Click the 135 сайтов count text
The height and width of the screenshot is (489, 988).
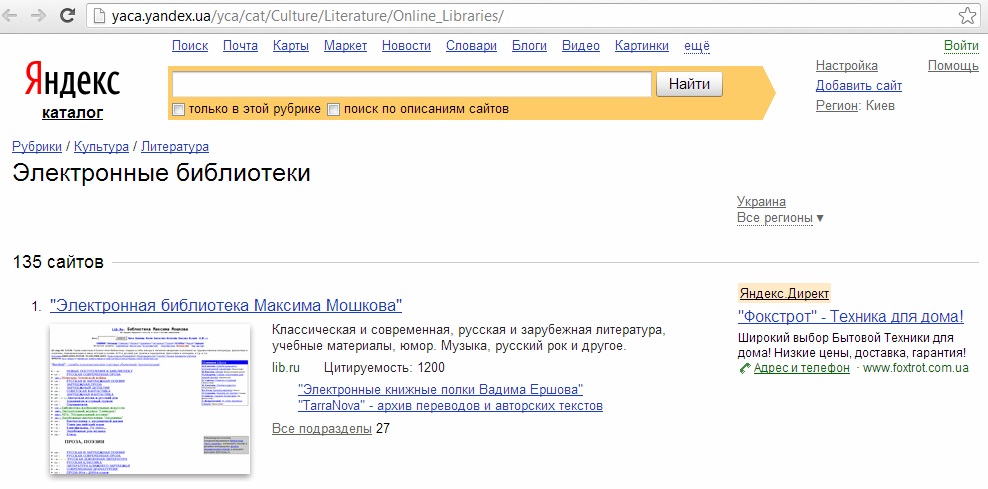point(58,262)
